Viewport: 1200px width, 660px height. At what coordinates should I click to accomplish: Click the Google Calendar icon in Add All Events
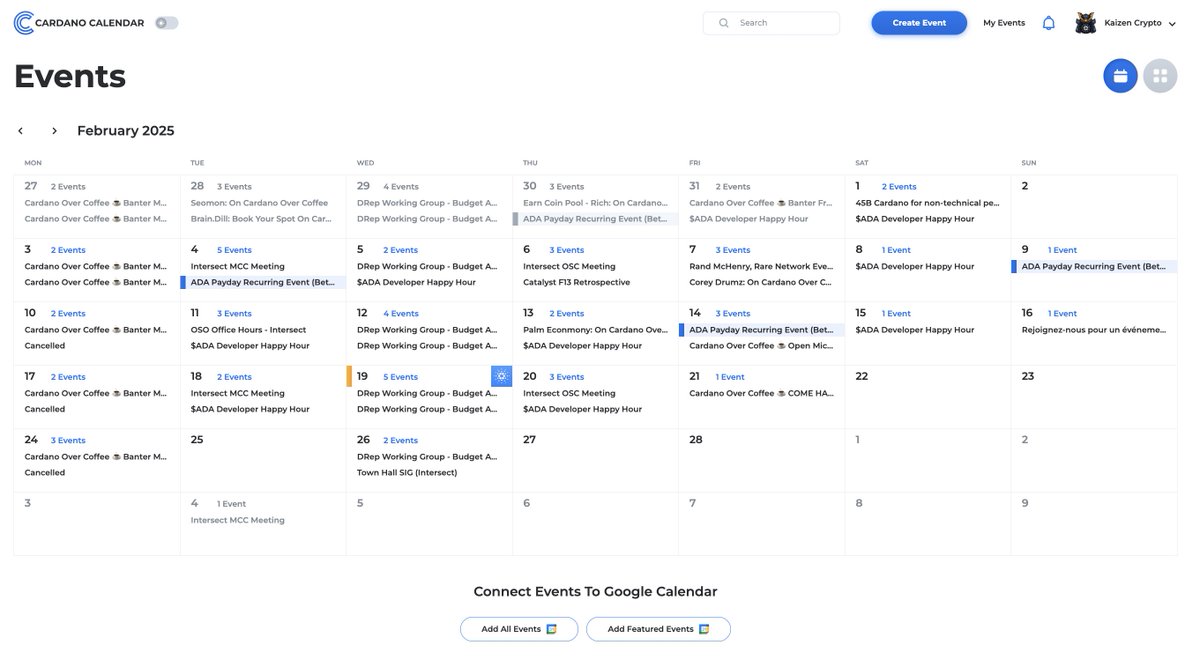[551, 629]
